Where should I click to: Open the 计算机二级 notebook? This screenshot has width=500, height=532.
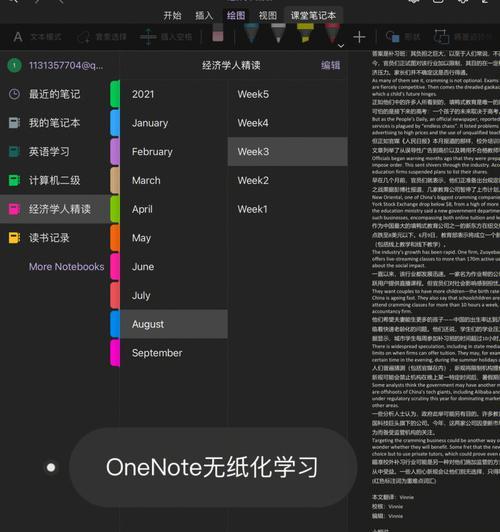point(55,180)
